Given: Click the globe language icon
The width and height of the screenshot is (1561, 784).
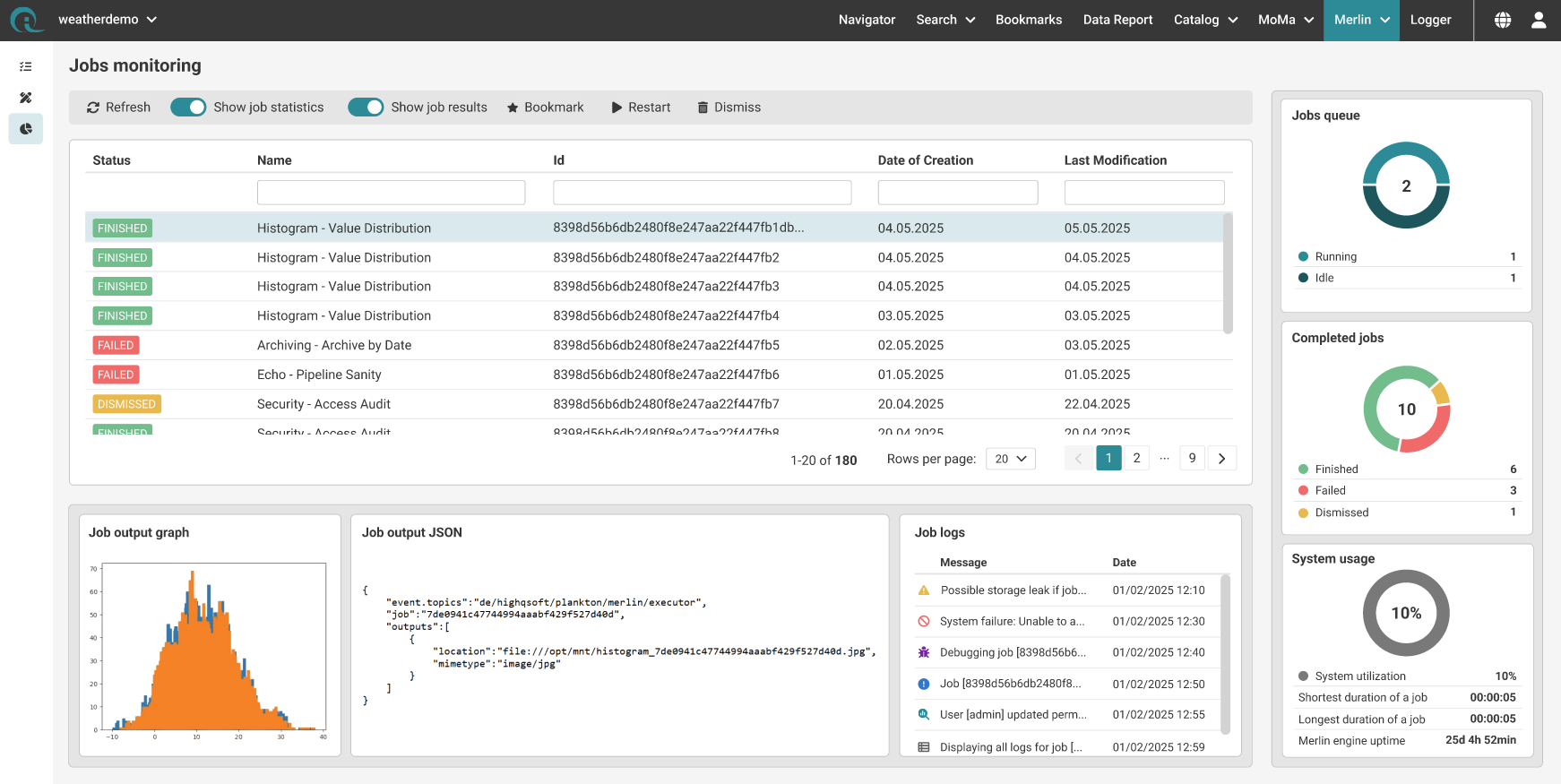Looking at the screenshot, I should 1503,20.
